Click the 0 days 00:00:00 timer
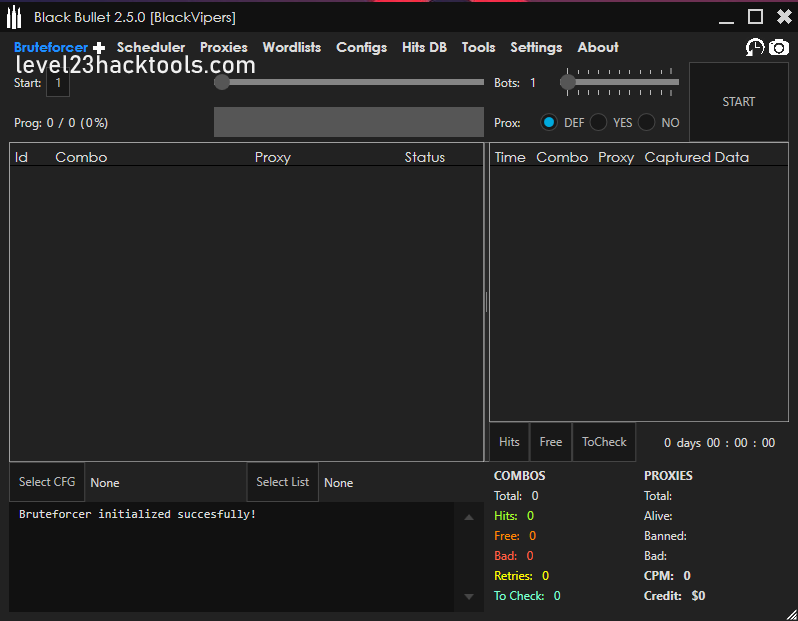 point(719,443)
